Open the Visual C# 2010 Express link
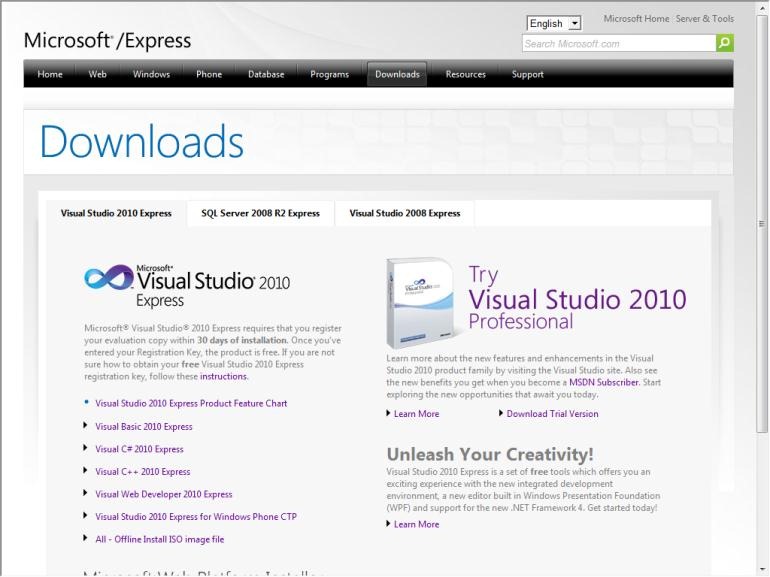The image size is (770, 577). click(x=139, y=449)
